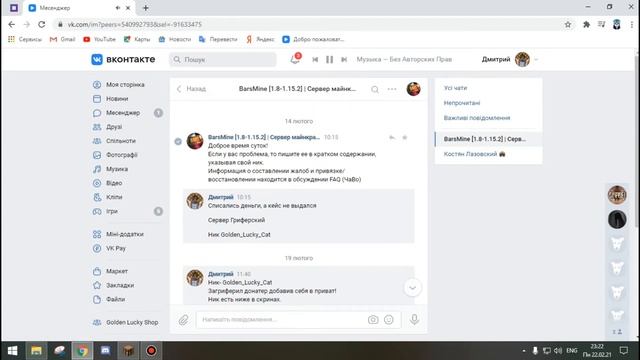Click the VK Pay icon
This screenshot has width=640, height=360.
point(97,248)
